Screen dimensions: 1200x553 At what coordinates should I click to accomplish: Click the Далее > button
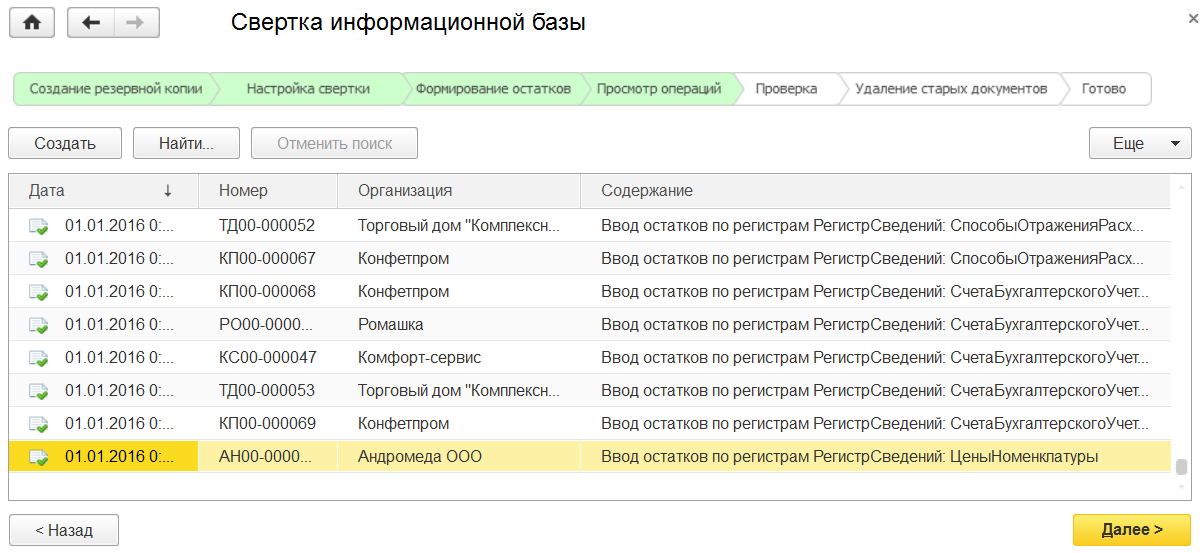[1131, 530]
